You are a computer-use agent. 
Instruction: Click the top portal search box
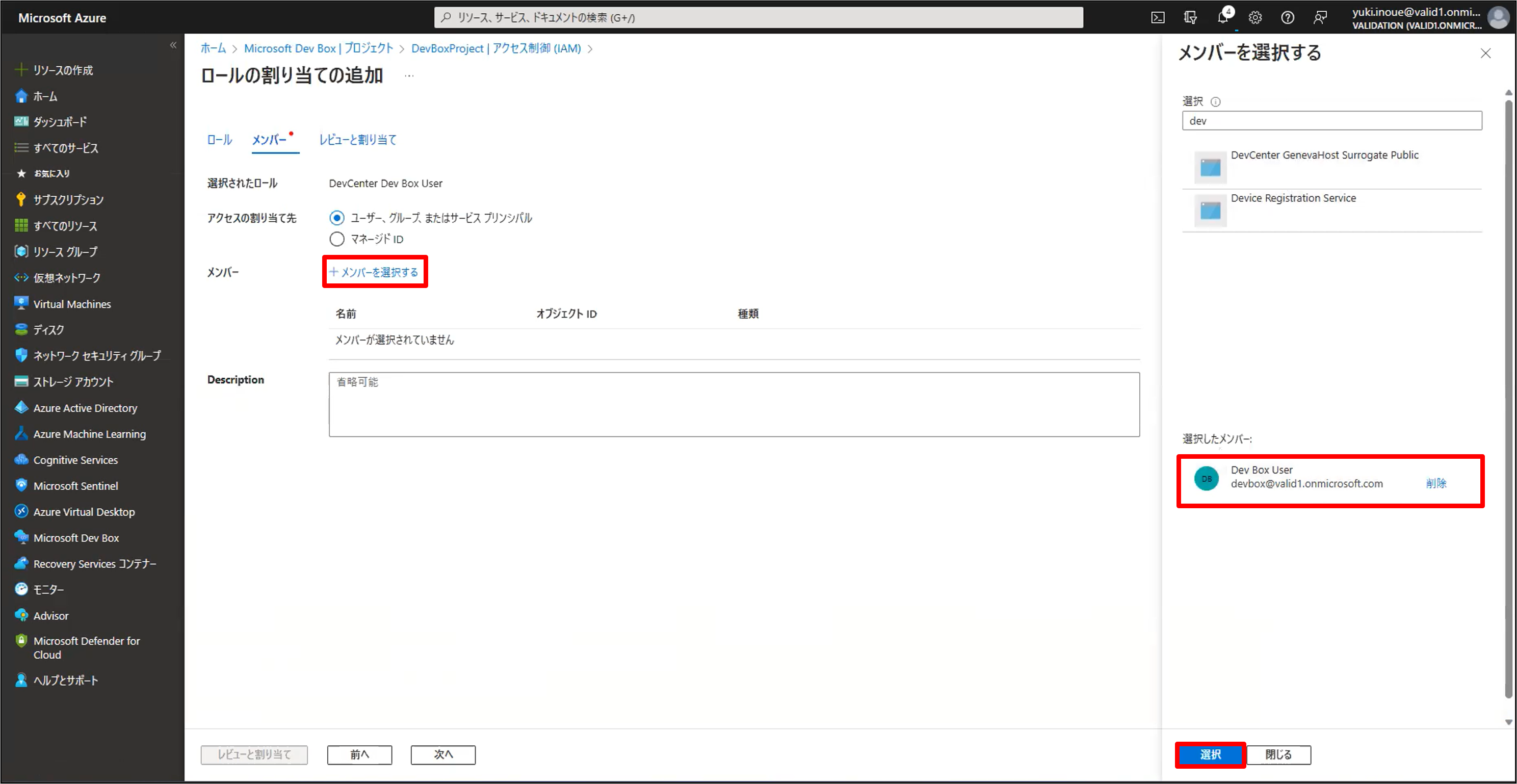pyautogui.click(x=758, y=18)
